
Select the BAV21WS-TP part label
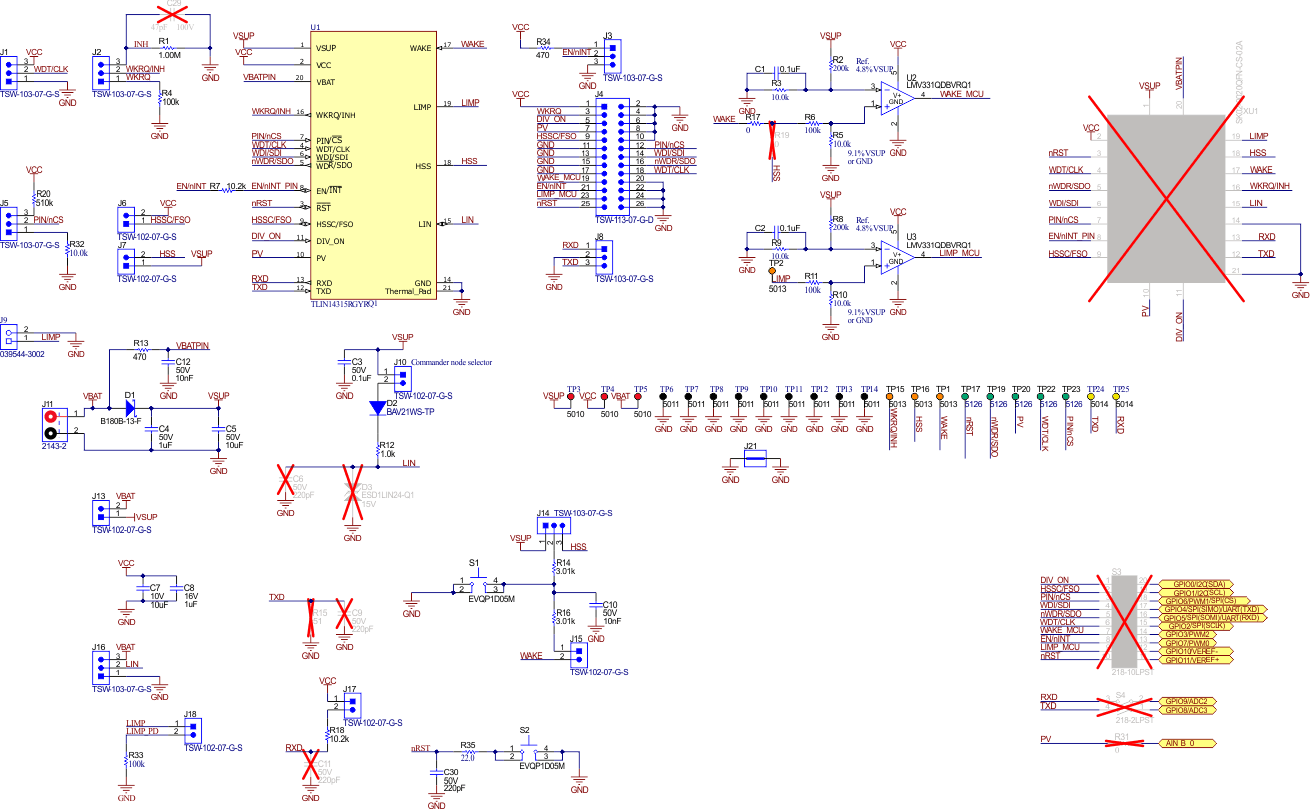coord(412,411)
